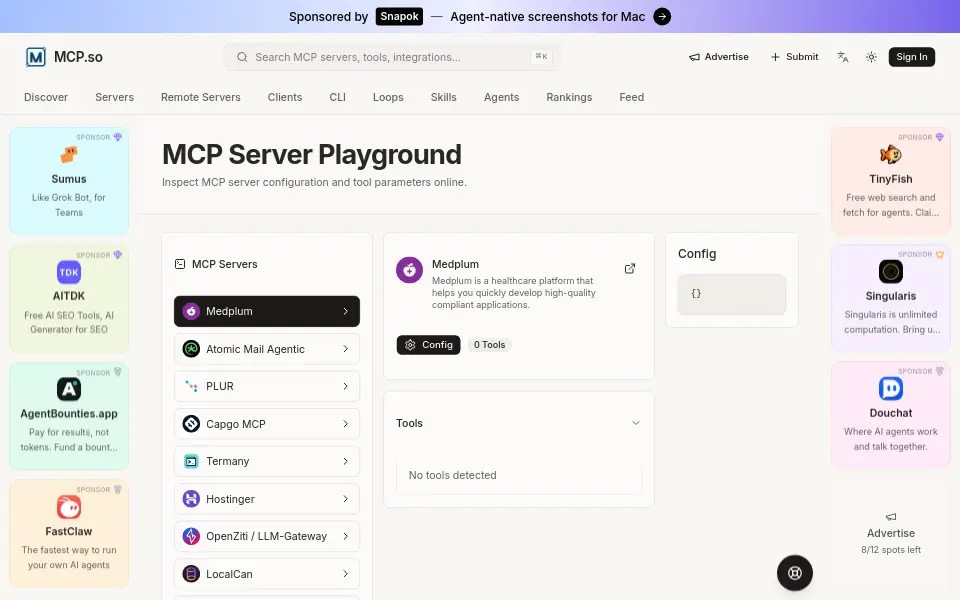Collapse the Tools section chevron
Image resolution: width=960 pixels, height=600 pixels.
pyautogui.click(x=636, y=423)
